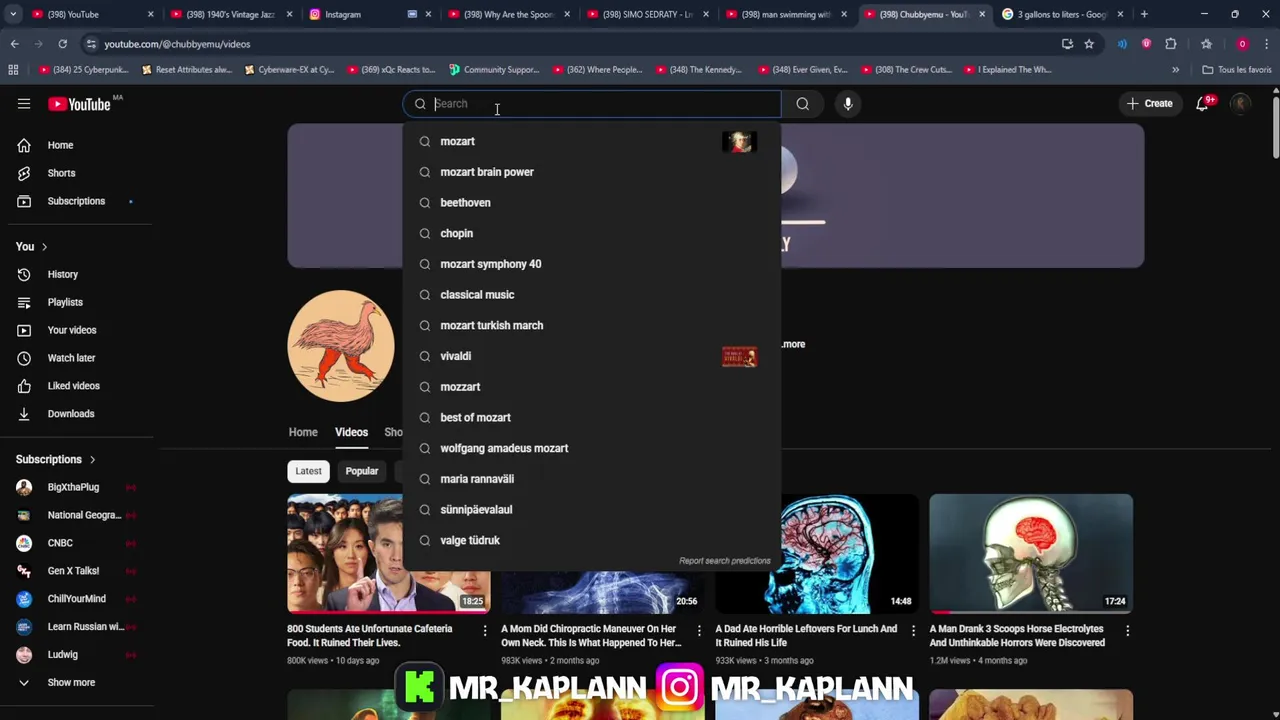Open the Chubbyemu channel avatar

click(x=341, y=346)
